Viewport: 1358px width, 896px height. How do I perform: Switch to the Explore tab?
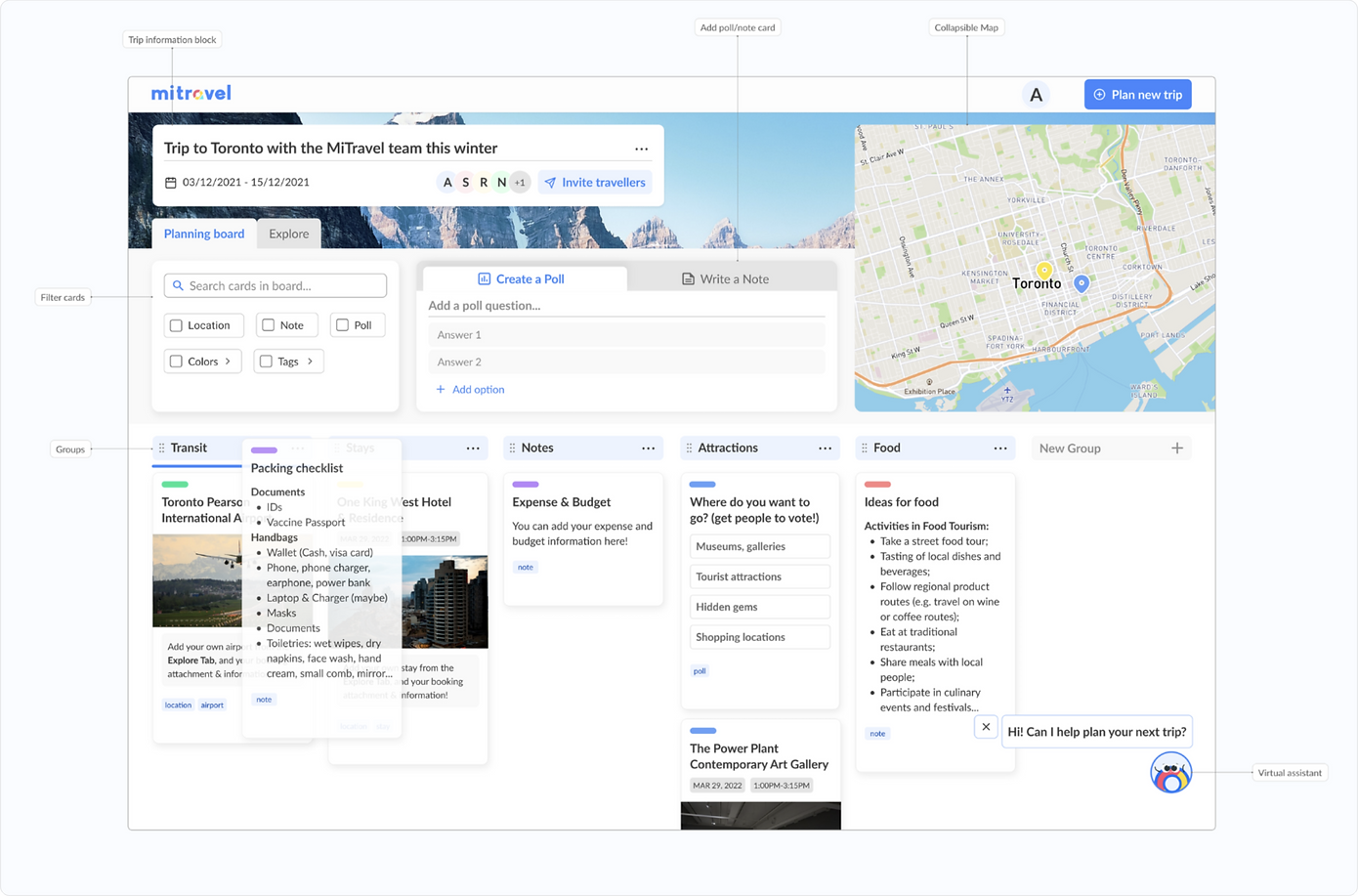pos(289,235)
